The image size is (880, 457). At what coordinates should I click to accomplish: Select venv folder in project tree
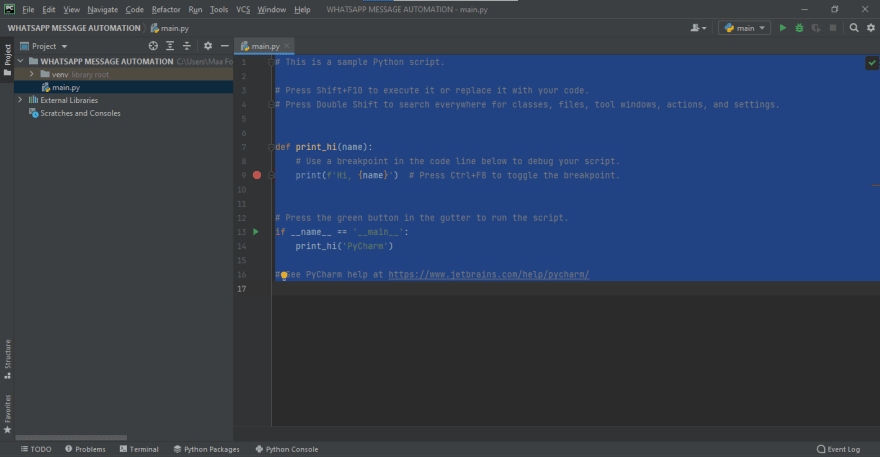(x=60, y=74)
